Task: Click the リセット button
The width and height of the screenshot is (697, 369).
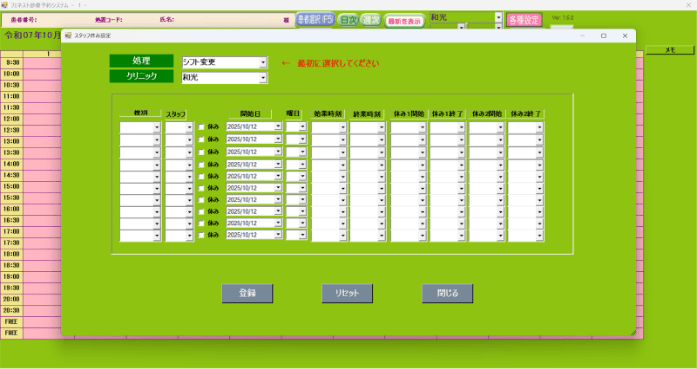Action: [347, 293]
